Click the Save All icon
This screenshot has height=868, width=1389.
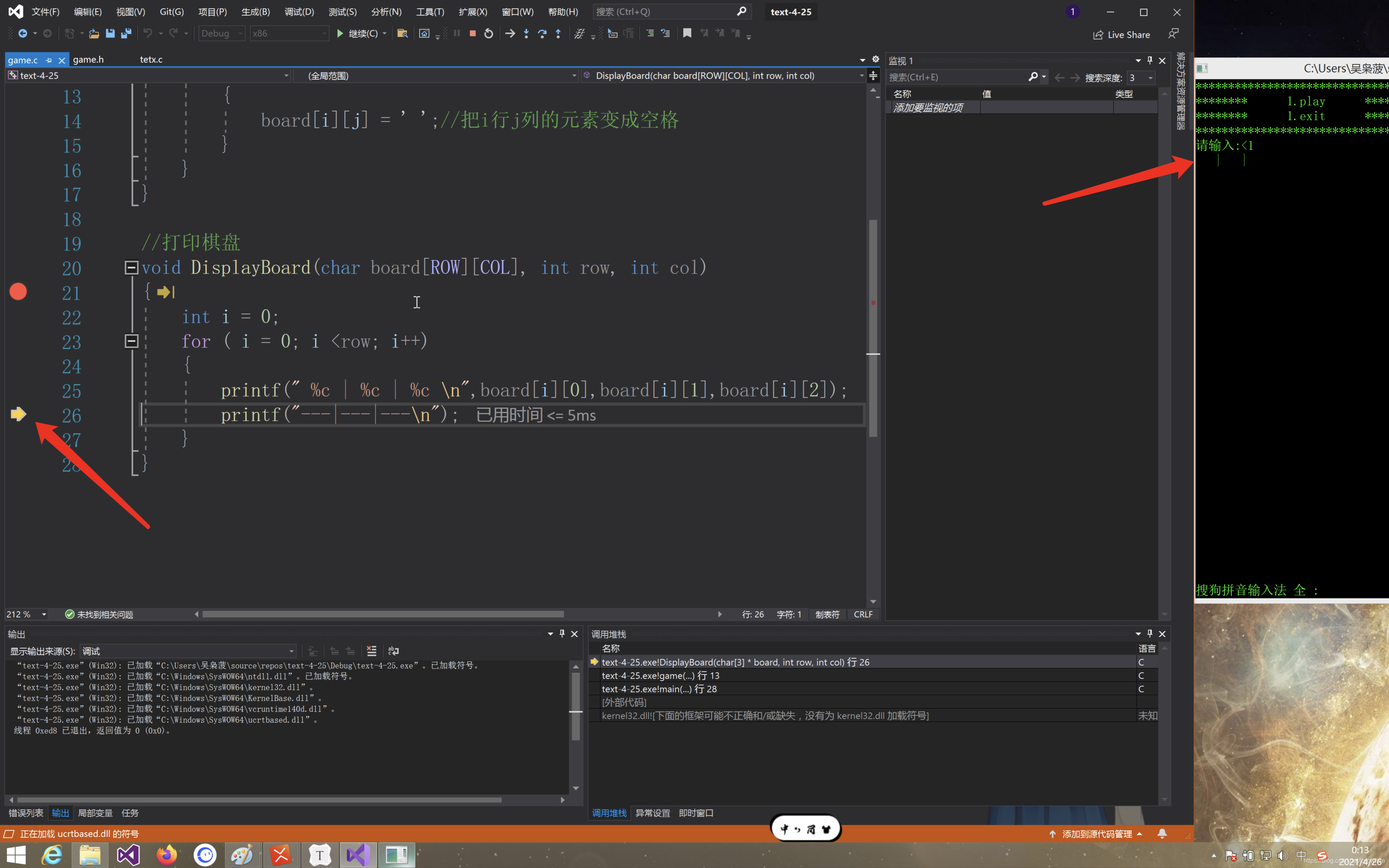(x=126, y=33)
